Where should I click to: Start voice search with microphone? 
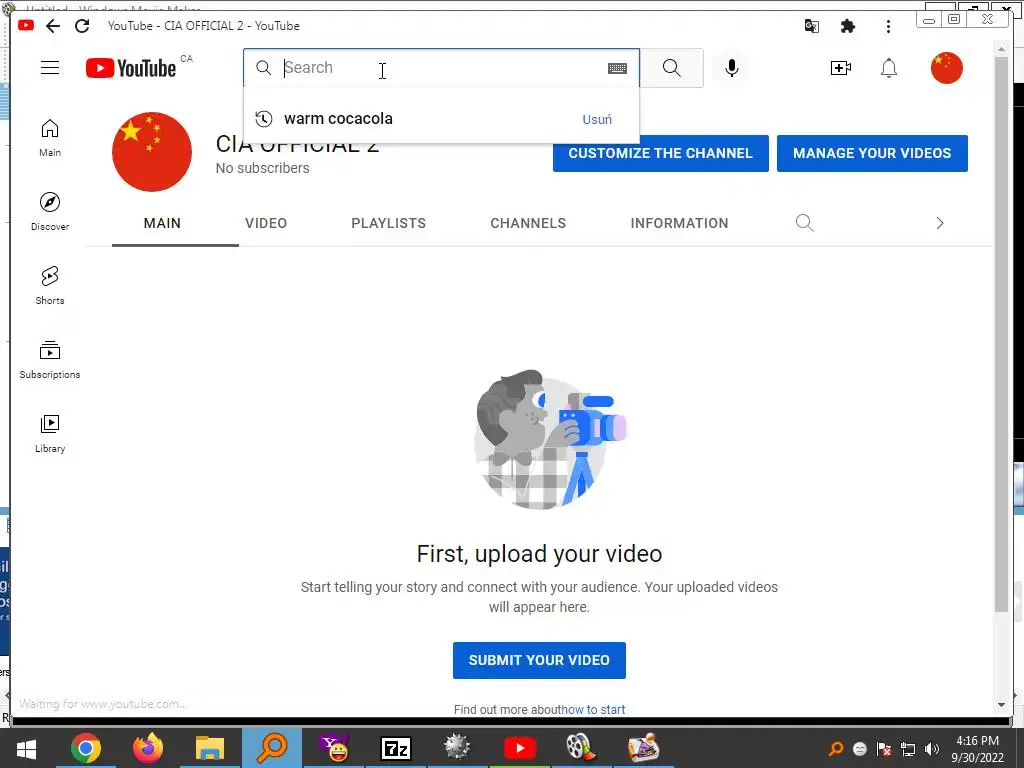tap(732, 68)
